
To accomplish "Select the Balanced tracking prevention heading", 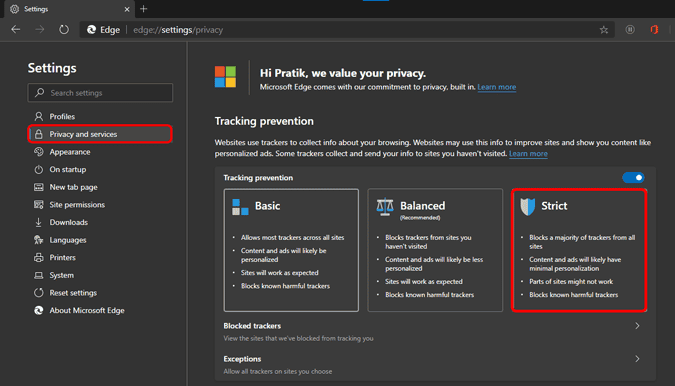I will [x=422, y=206].
